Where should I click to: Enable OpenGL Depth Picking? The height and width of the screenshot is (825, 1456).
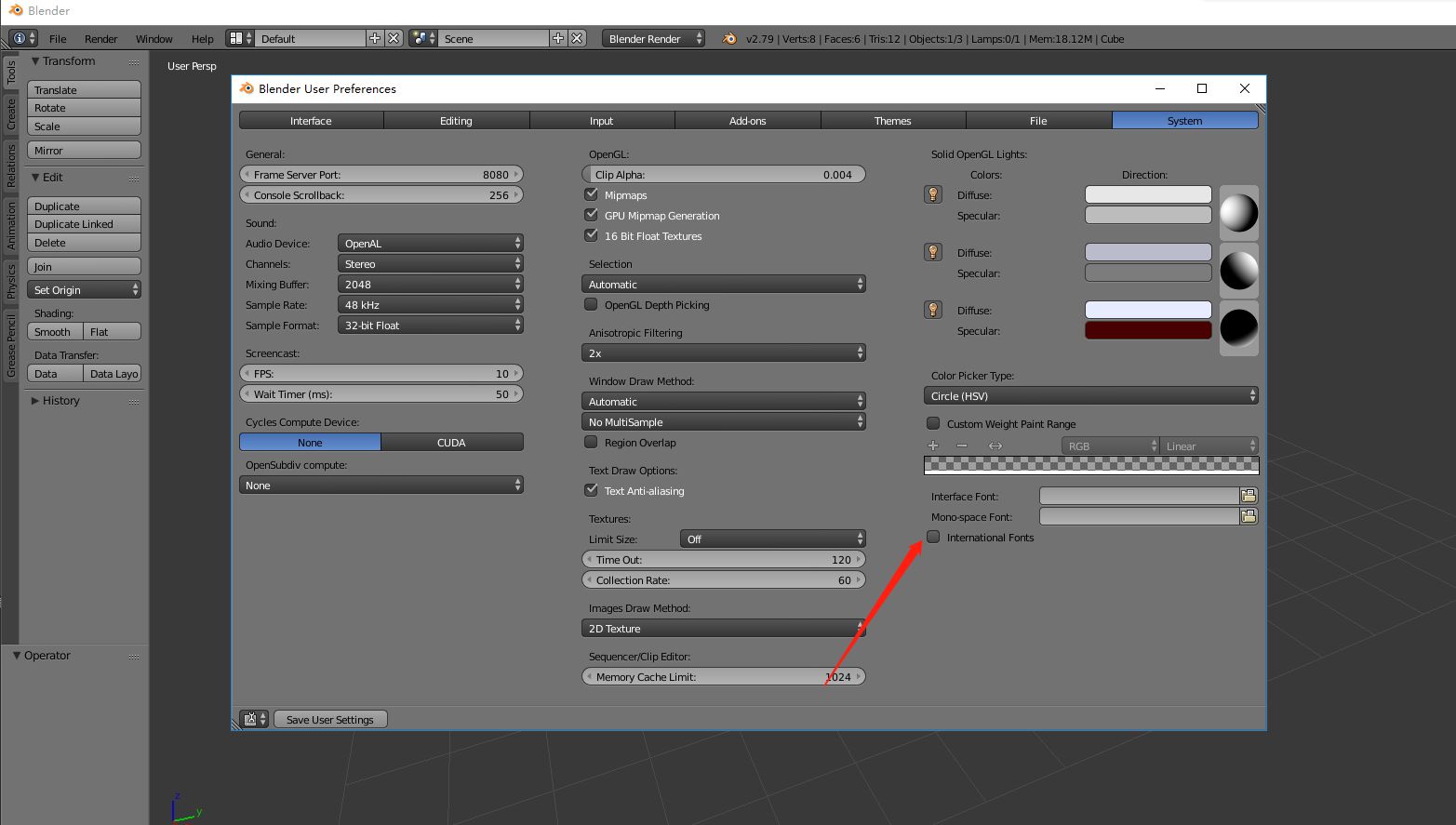click(x=591, y=304)
